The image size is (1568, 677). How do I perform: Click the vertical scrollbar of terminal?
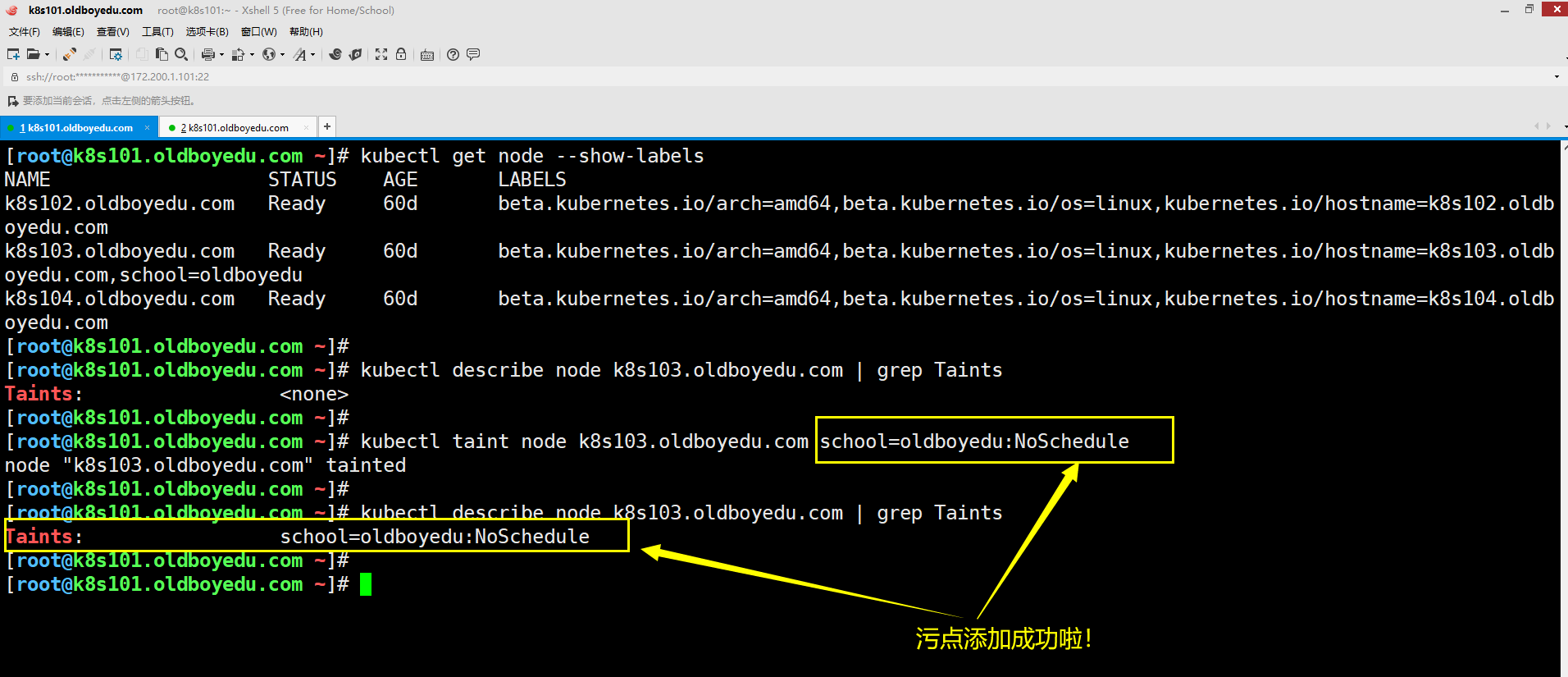(x=1564, y=410)
